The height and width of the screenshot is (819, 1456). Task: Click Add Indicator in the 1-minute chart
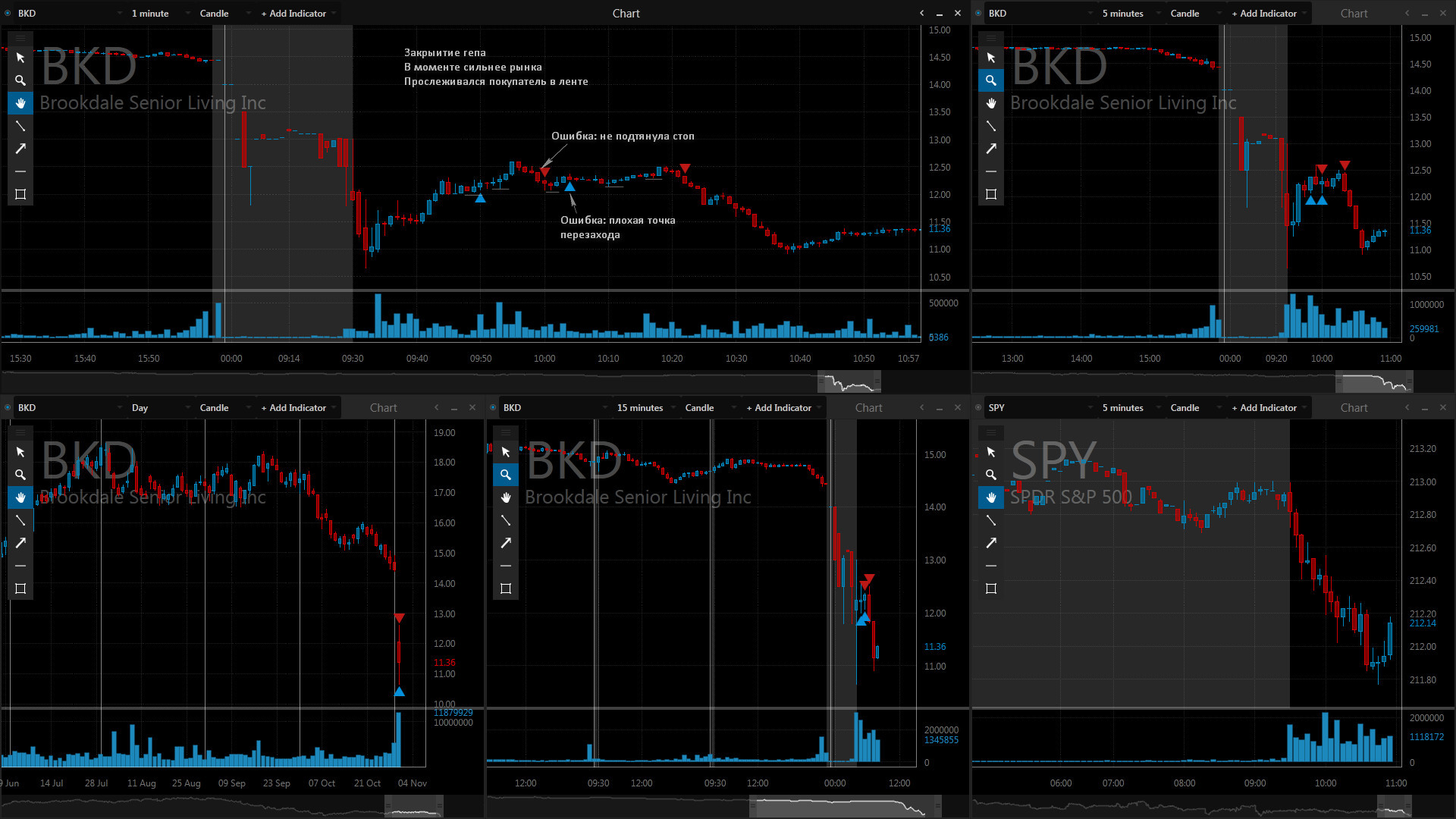tap(294, 14)
